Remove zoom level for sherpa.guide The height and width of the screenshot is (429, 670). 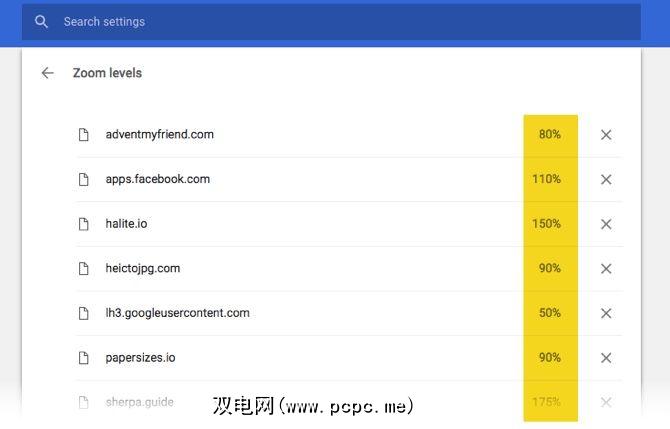[606, 402]
